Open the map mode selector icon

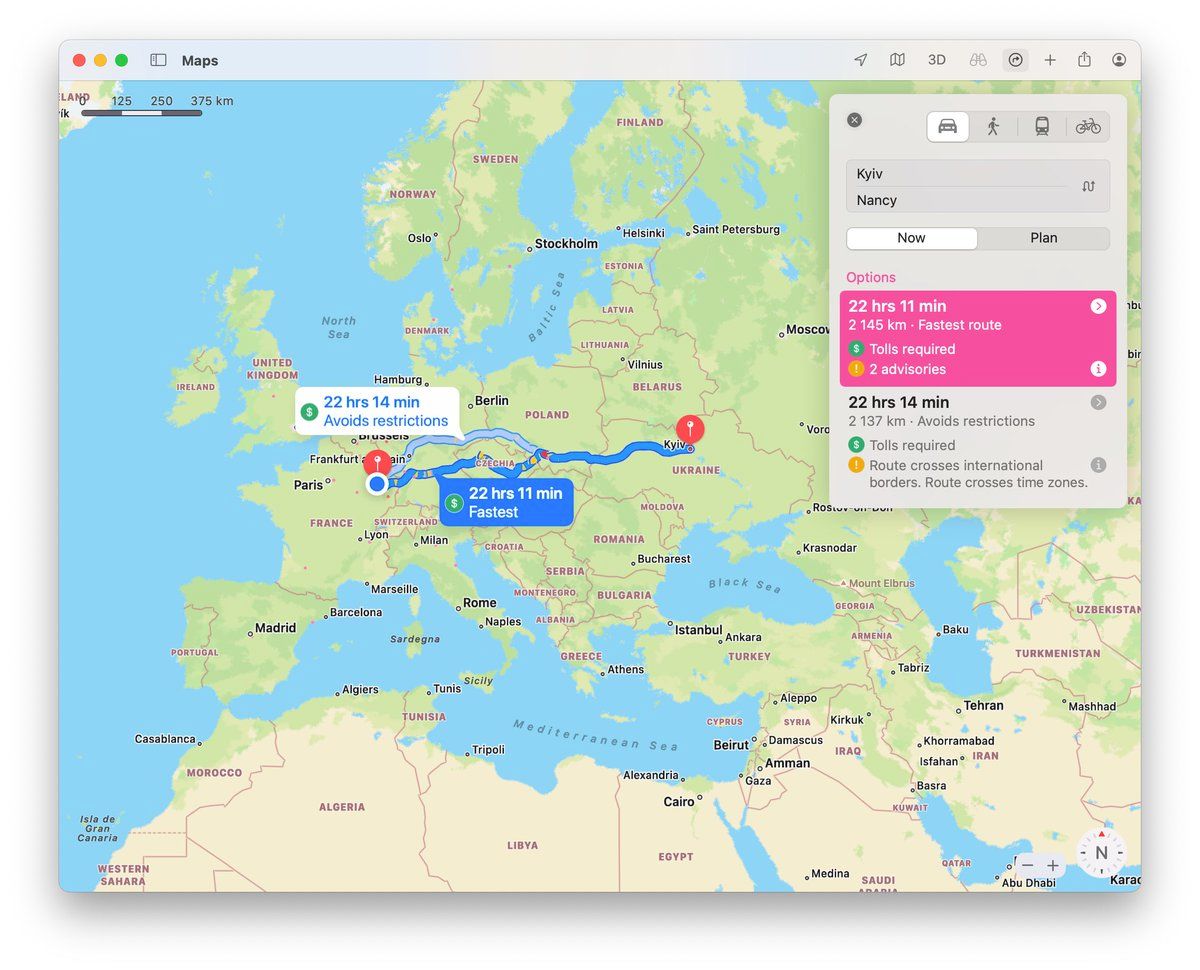[897, 60]
